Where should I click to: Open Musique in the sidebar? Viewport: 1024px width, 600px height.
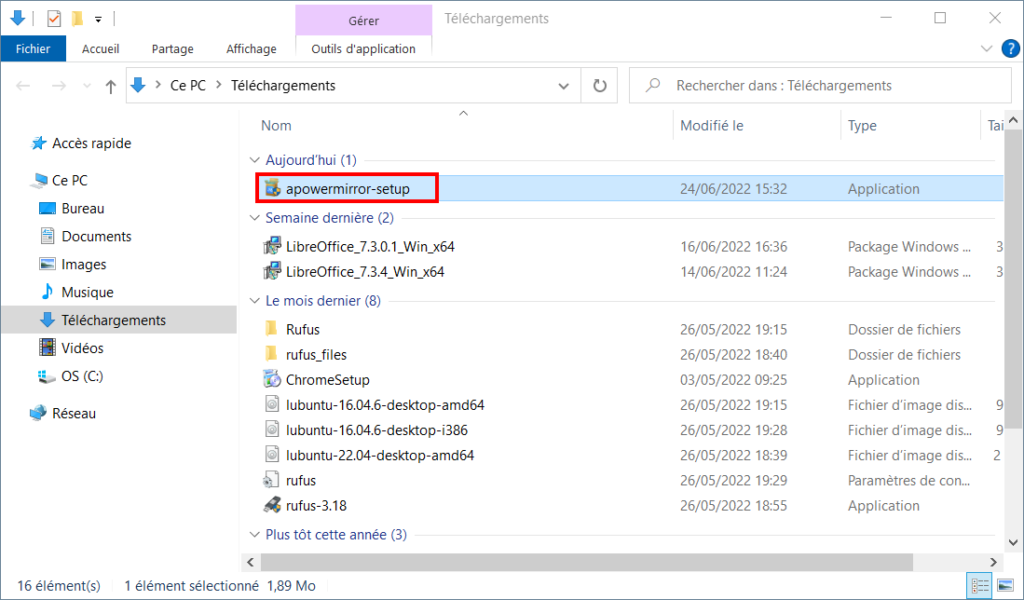pos(88,292)
